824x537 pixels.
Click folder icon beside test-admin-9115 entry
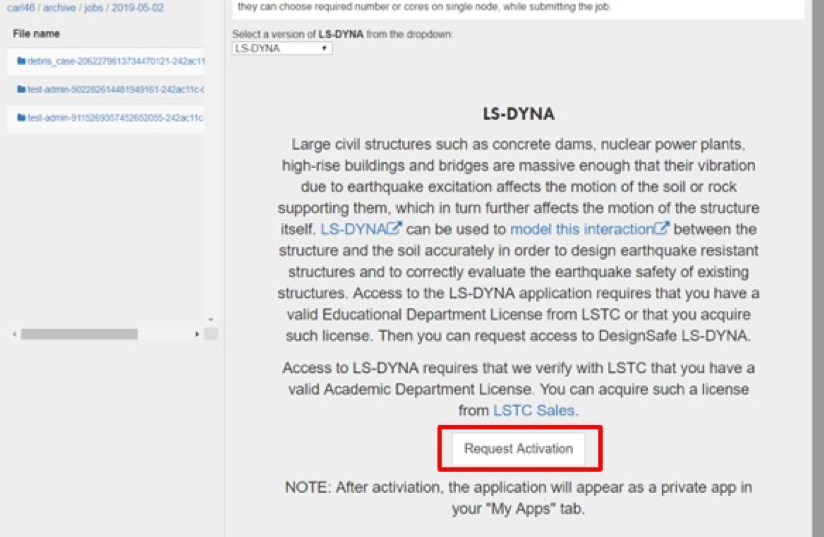(x=22, y=118)
